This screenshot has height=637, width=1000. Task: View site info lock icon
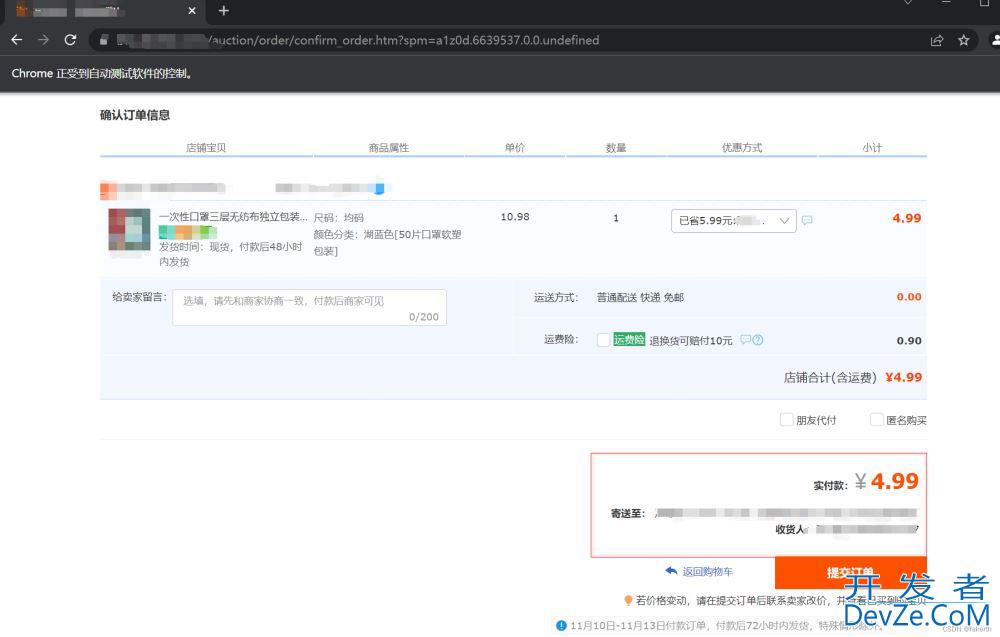point(103,40)
